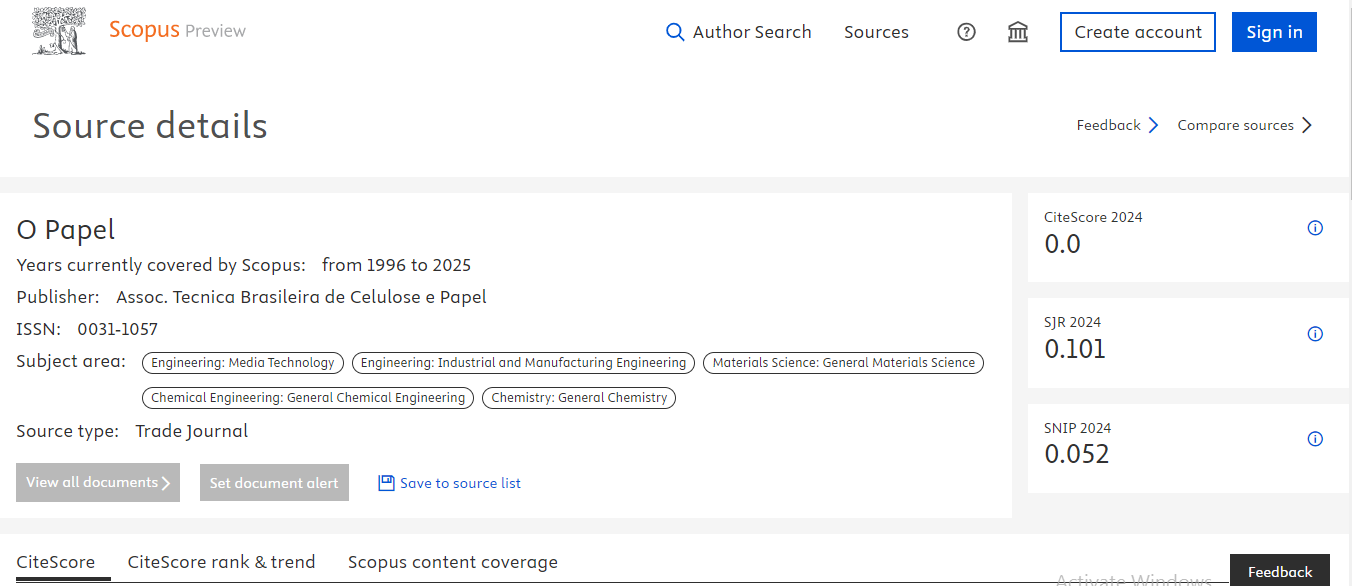Select Chemical Engineering: General Chemical Engineering tag

coord(308,398)
